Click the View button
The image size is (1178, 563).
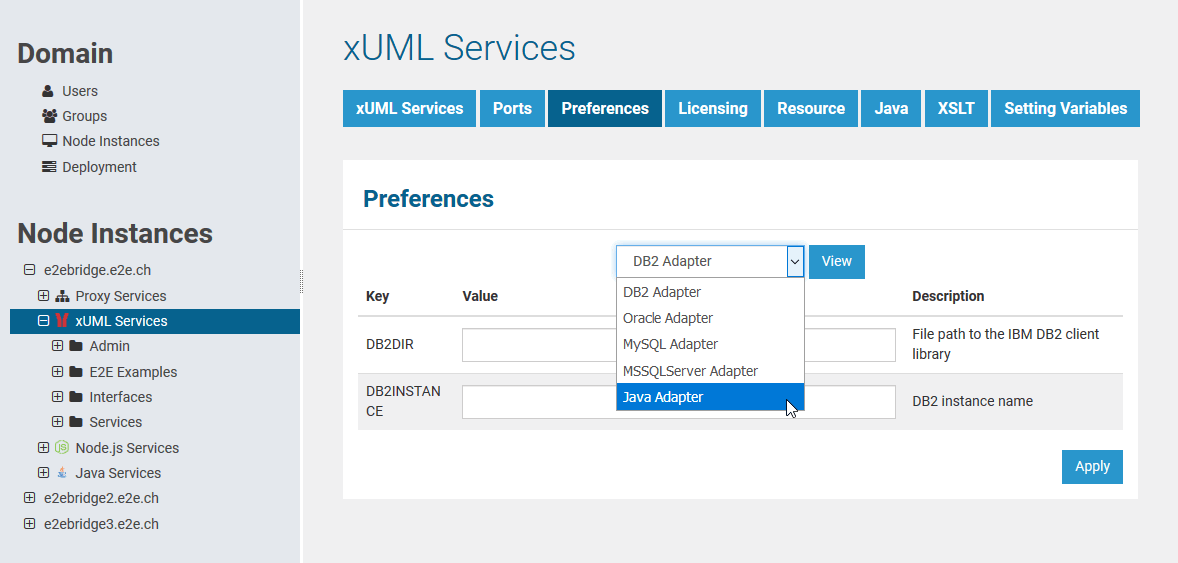[836, 261]
